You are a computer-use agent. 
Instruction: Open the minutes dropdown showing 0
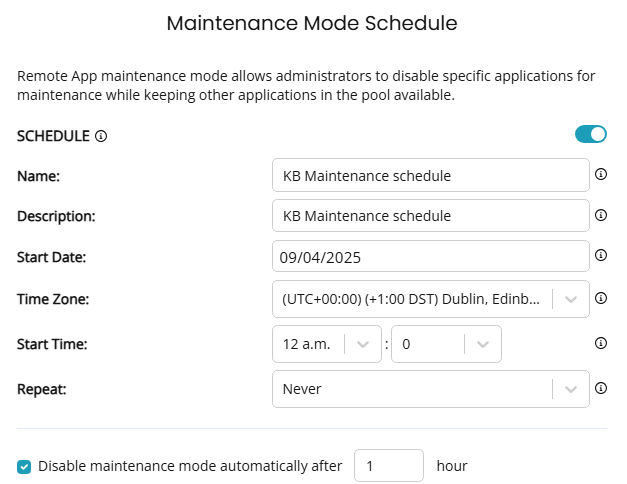click(446, 344)
